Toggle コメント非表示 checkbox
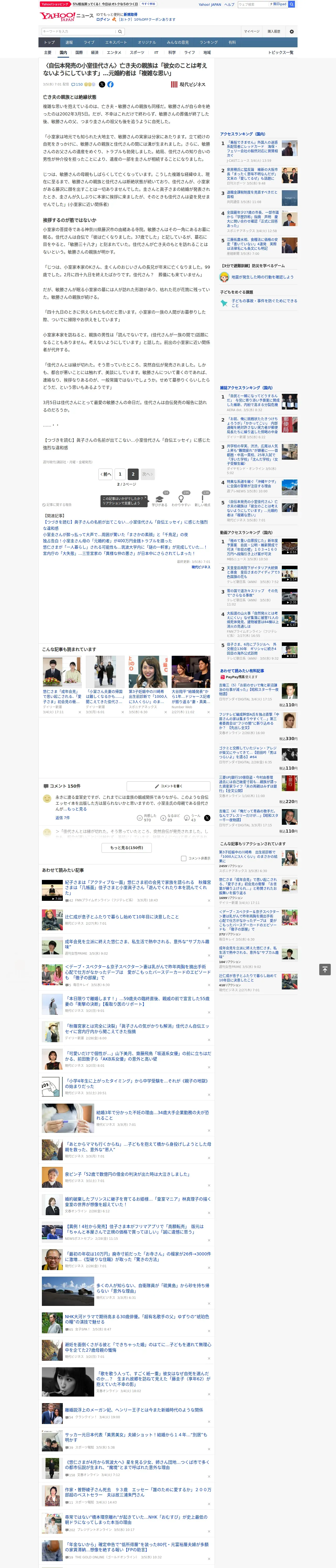The image size is (336, 1568). pos(183,858)
